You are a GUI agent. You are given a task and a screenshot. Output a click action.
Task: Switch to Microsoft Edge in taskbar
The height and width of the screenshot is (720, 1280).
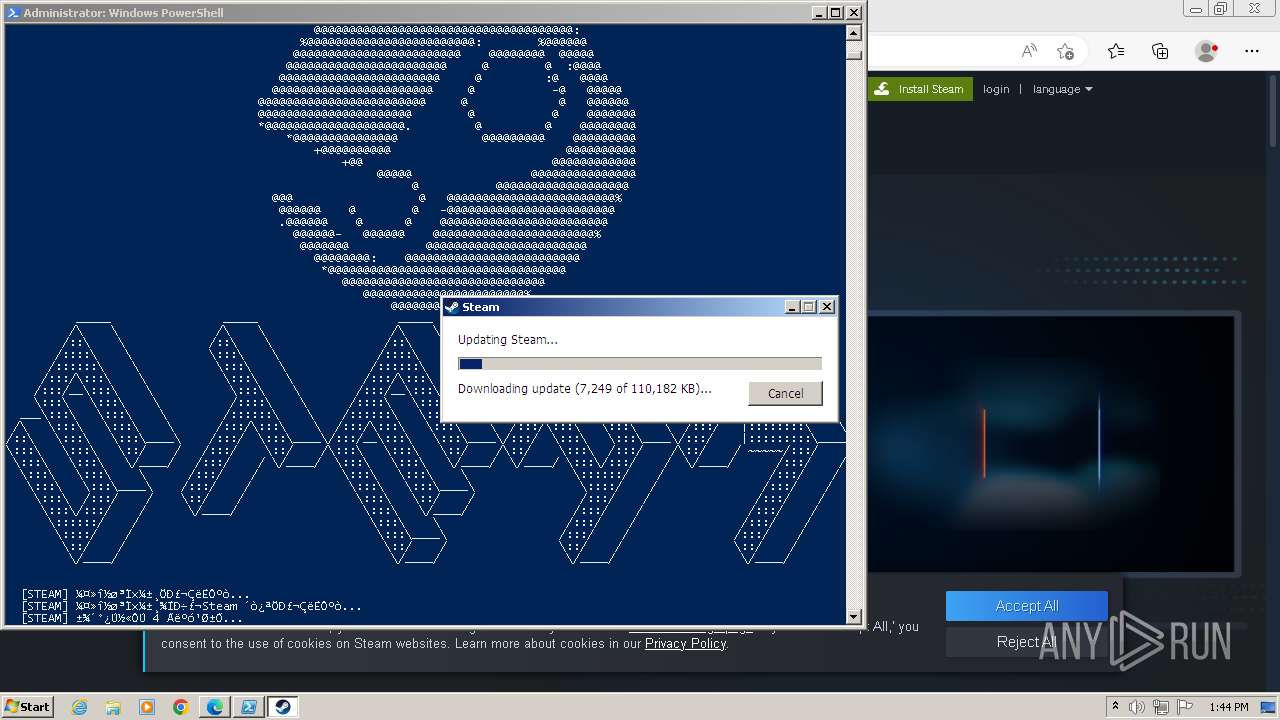(215, 707)
